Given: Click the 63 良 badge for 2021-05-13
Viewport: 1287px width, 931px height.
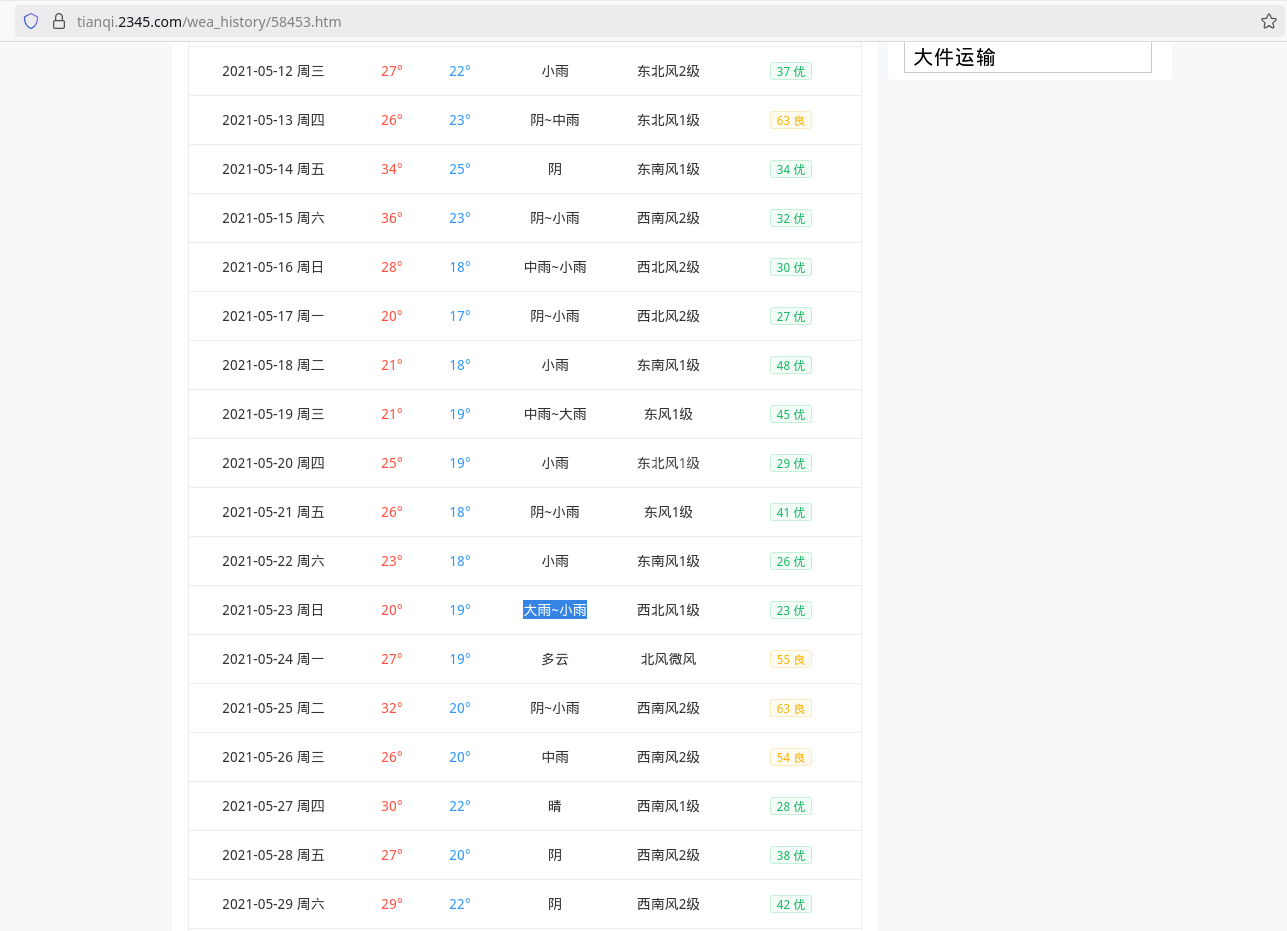Looking at the screenshot, I should [790, 120].
